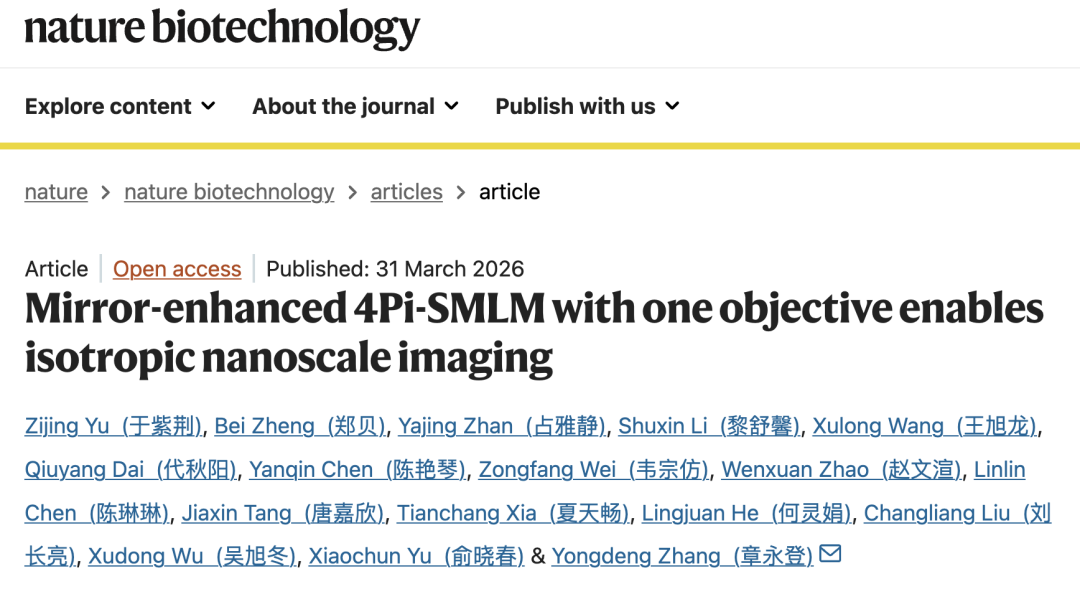
Task: Open Zongfang Wei author link
Action: (594, 469)
